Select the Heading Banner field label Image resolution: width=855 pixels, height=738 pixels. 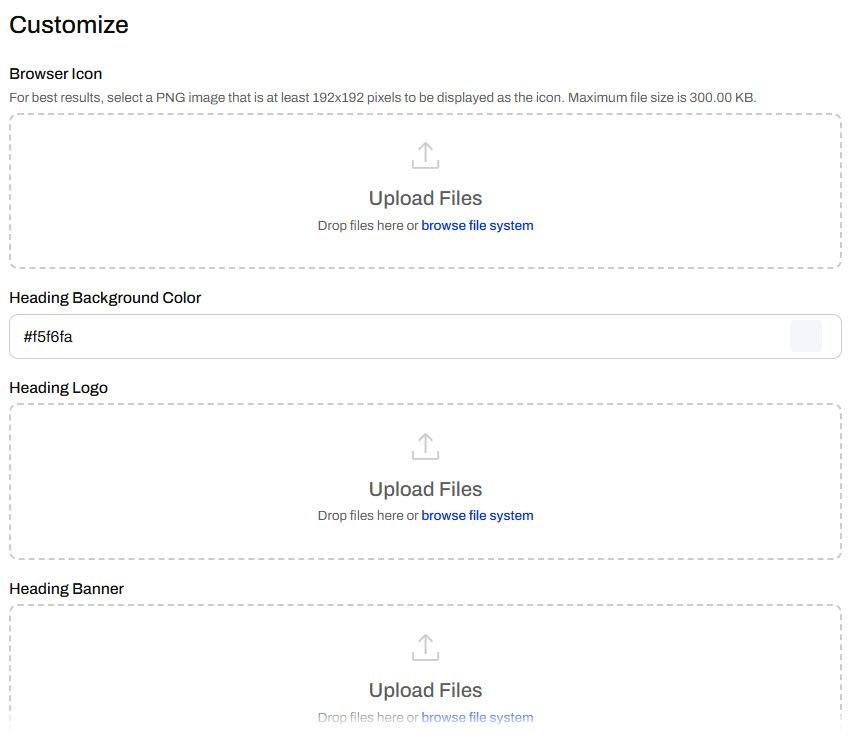pos(66,589)
